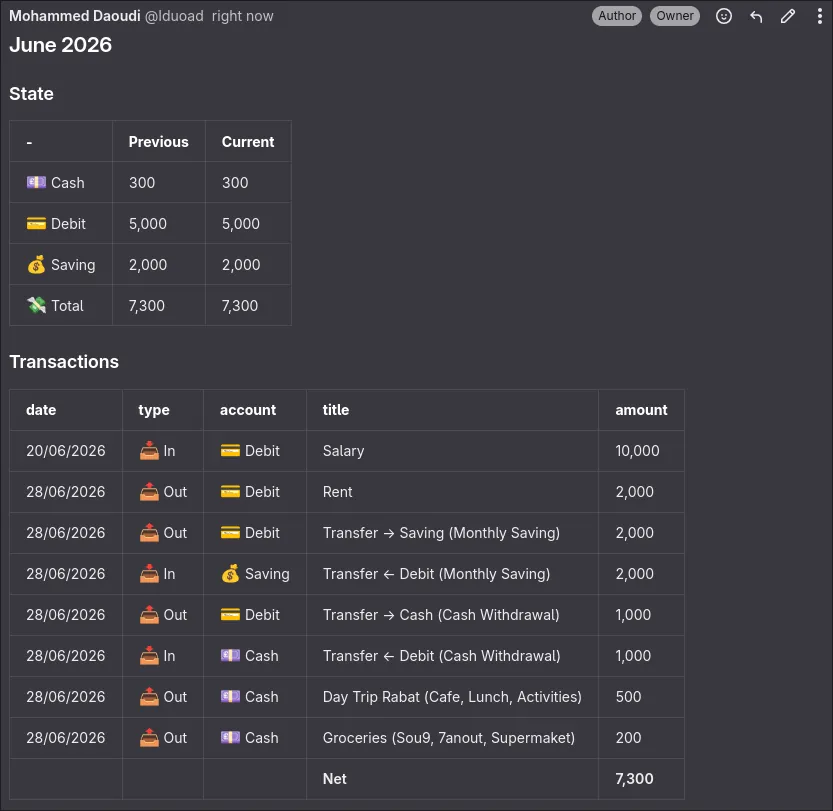Edit the comment with the pencil icon
Viewport: 833px width, 811px height.
pyautogui.click(x=788, y=16)
